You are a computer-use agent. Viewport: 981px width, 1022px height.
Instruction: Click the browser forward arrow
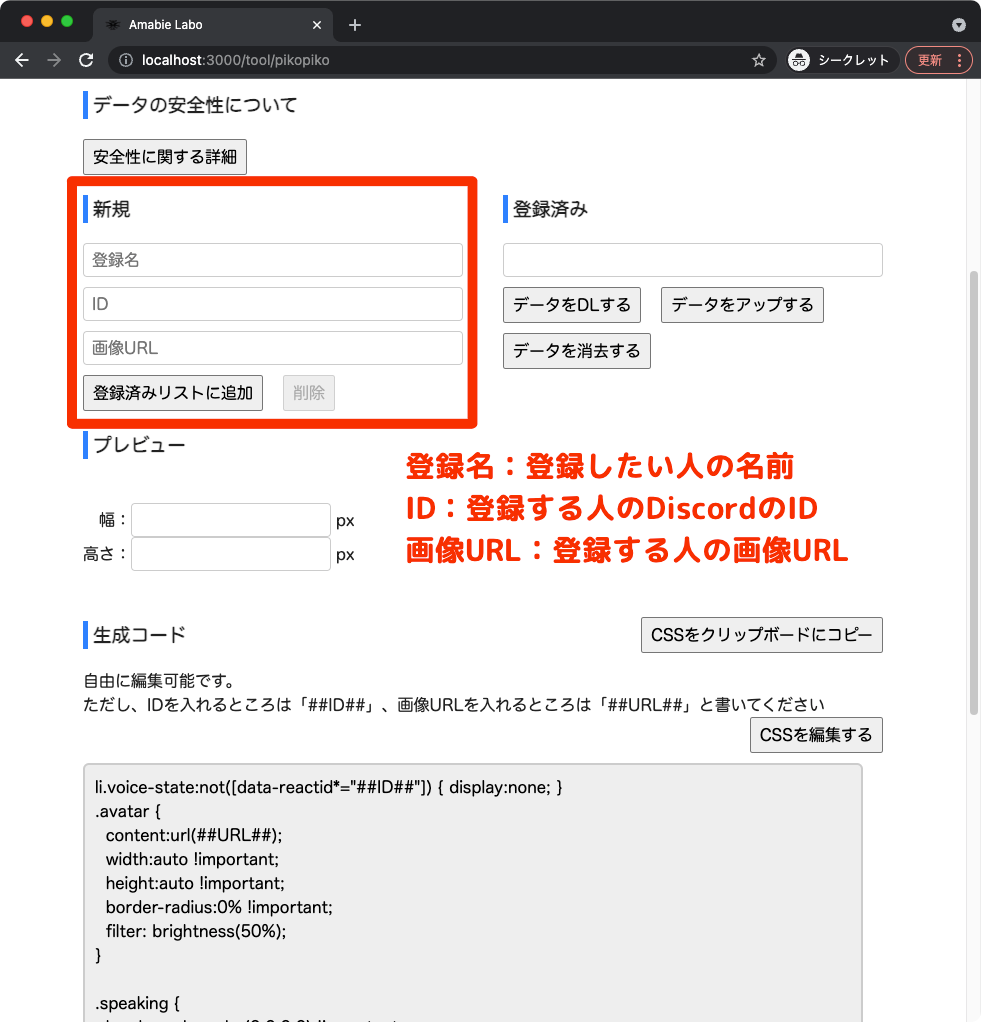coord(54,61)
